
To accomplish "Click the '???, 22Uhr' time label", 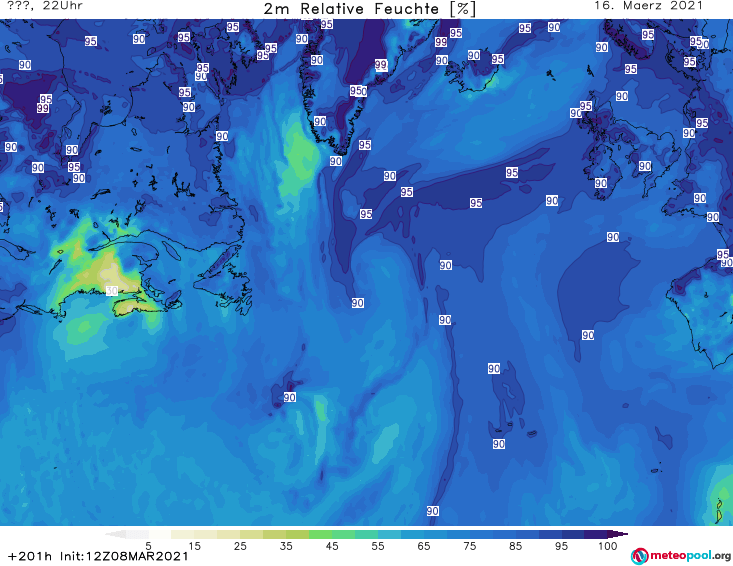I will [x=45, y=6].
